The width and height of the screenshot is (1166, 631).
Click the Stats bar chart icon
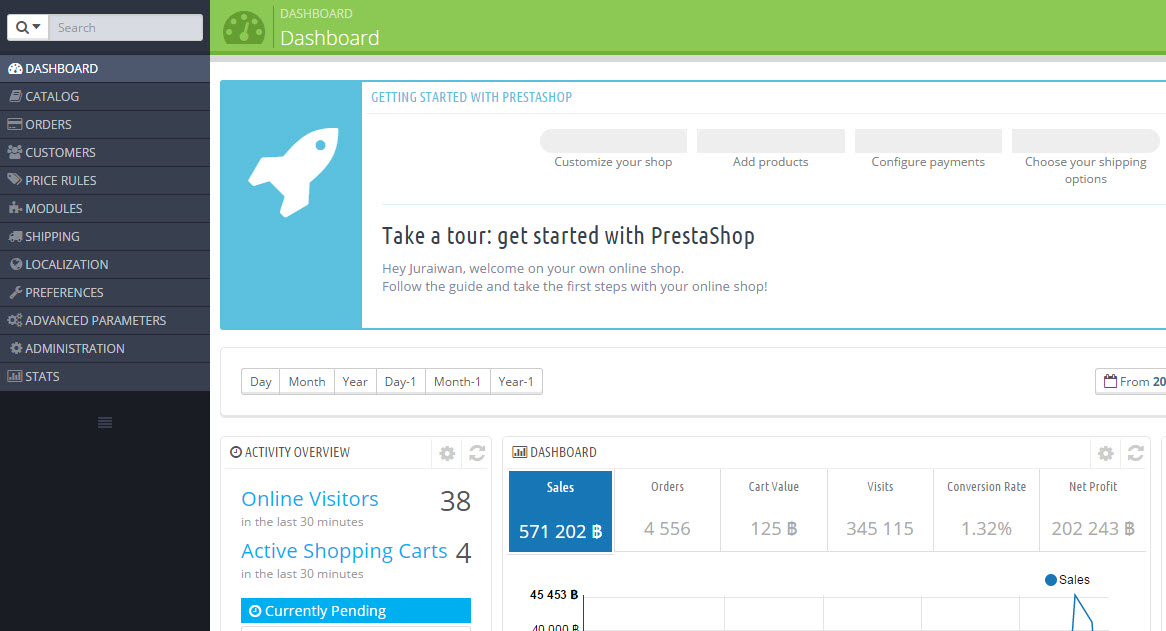(x=14, y=376)
